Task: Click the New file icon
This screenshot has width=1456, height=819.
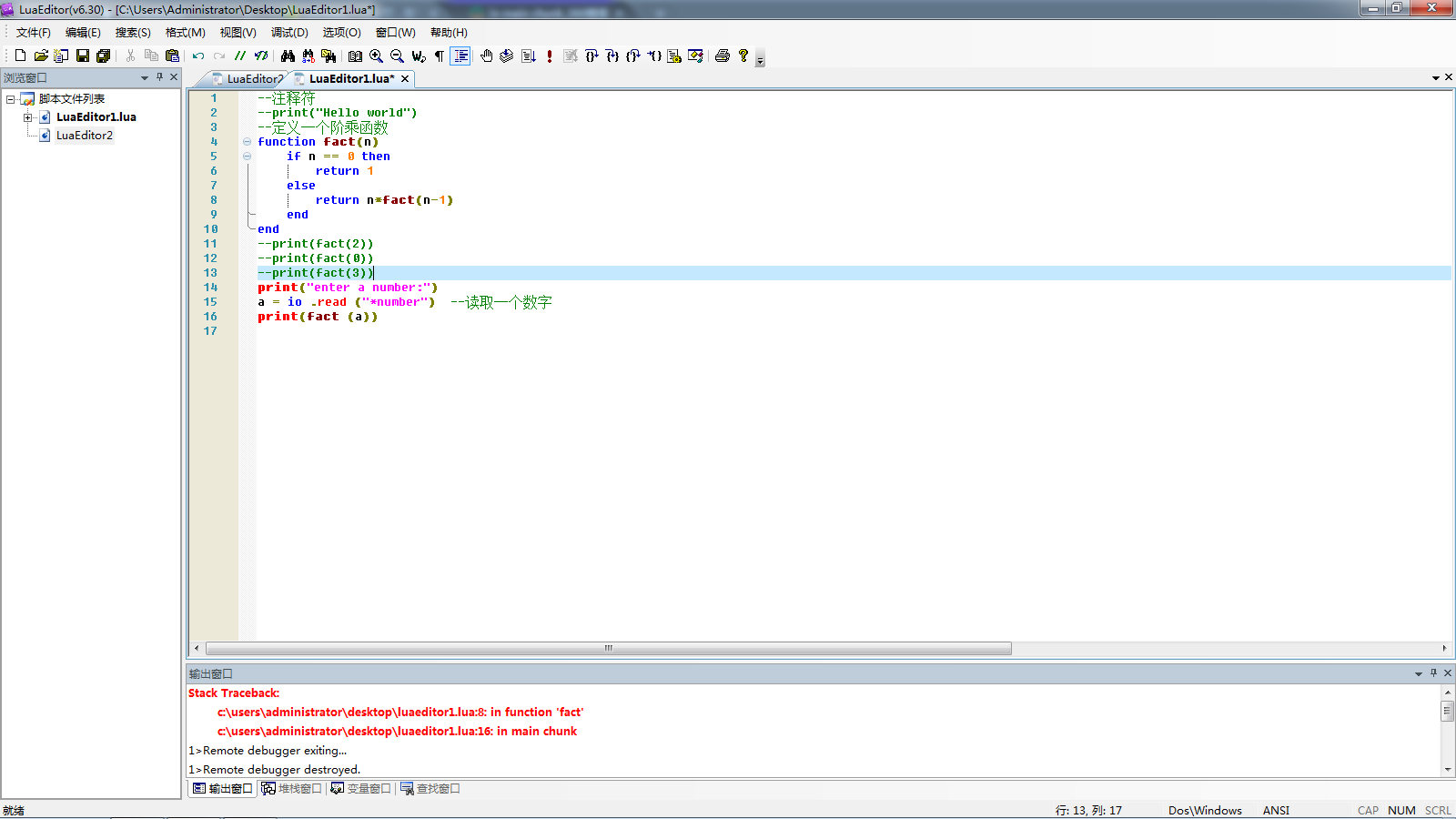Action: pos(20,56)
